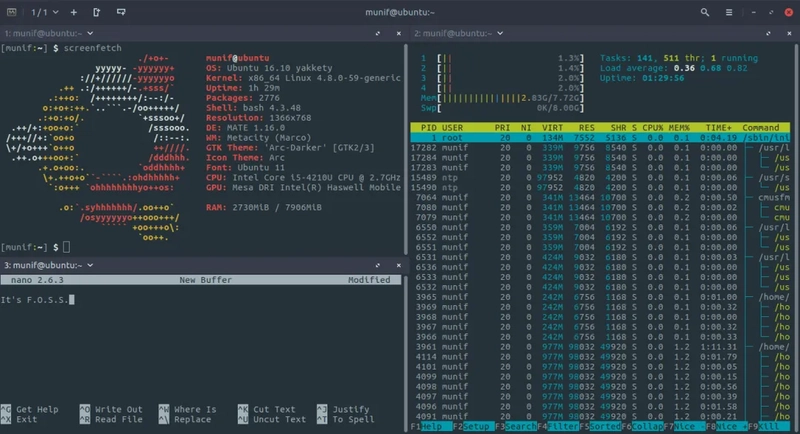Expand terminal 2 title dropdown
The width and height of the screenshot is (800, 434).
point(500,33)
